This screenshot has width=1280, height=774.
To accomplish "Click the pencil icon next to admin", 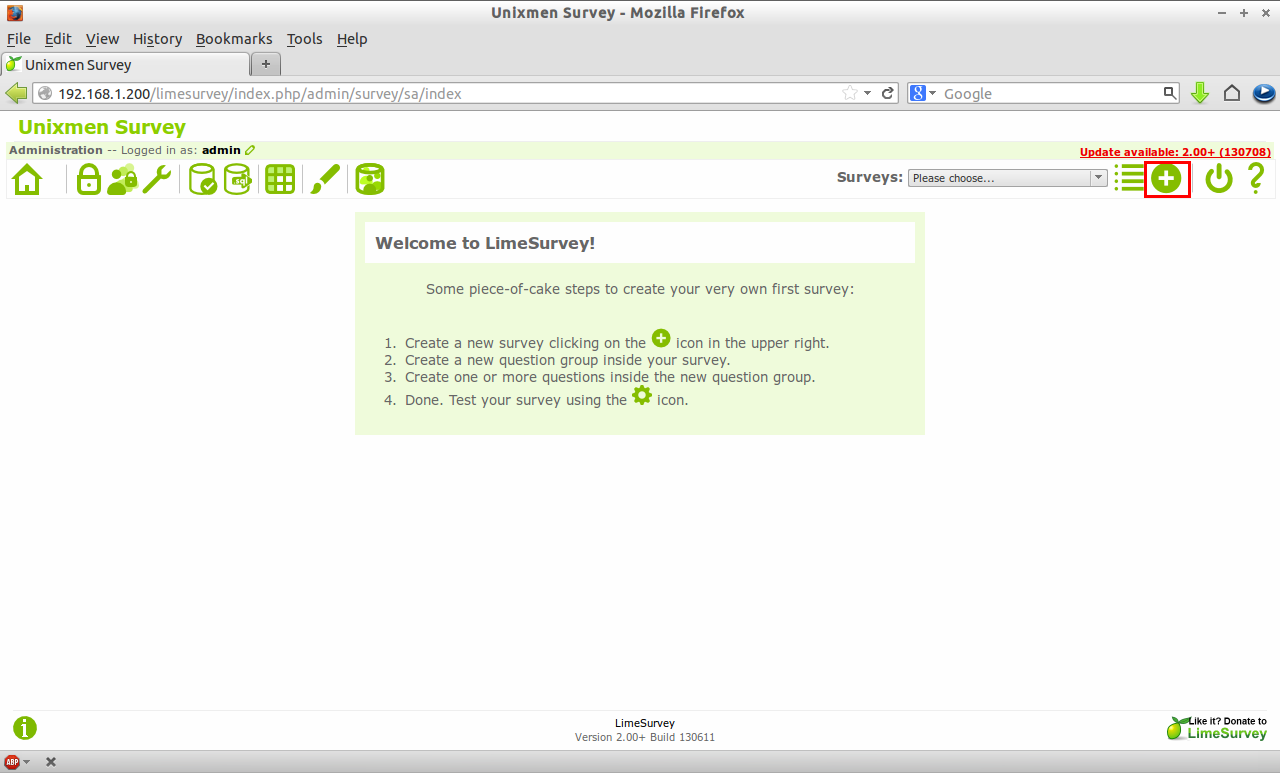I will pyautogui.click(x=250, y=150).
